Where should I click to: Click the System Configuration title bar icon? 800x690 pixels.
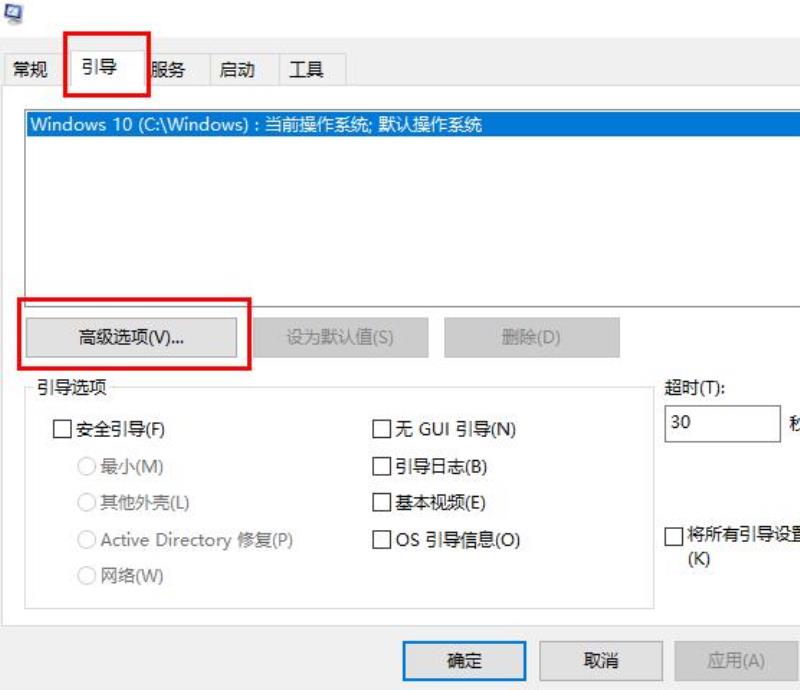(13, 13)
